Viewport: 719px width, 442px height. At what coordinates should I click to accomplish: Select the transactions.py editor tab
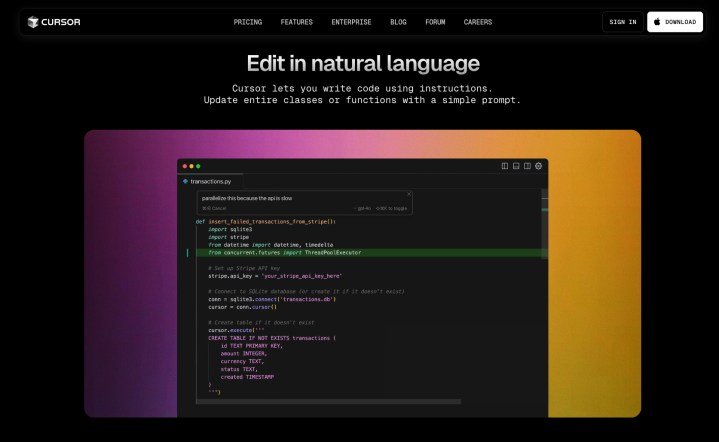[x=210, y=182]
